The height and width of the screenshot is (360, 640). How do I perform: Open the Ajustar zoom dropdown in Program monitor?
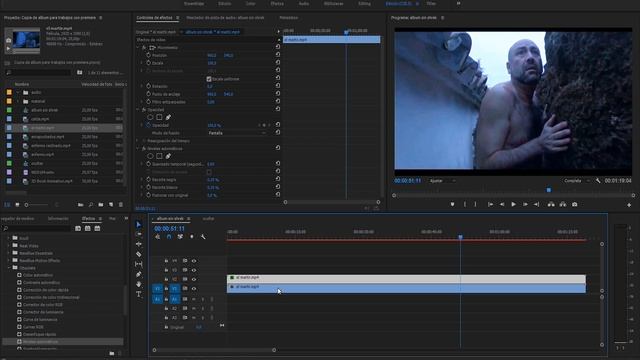point(442,180)
